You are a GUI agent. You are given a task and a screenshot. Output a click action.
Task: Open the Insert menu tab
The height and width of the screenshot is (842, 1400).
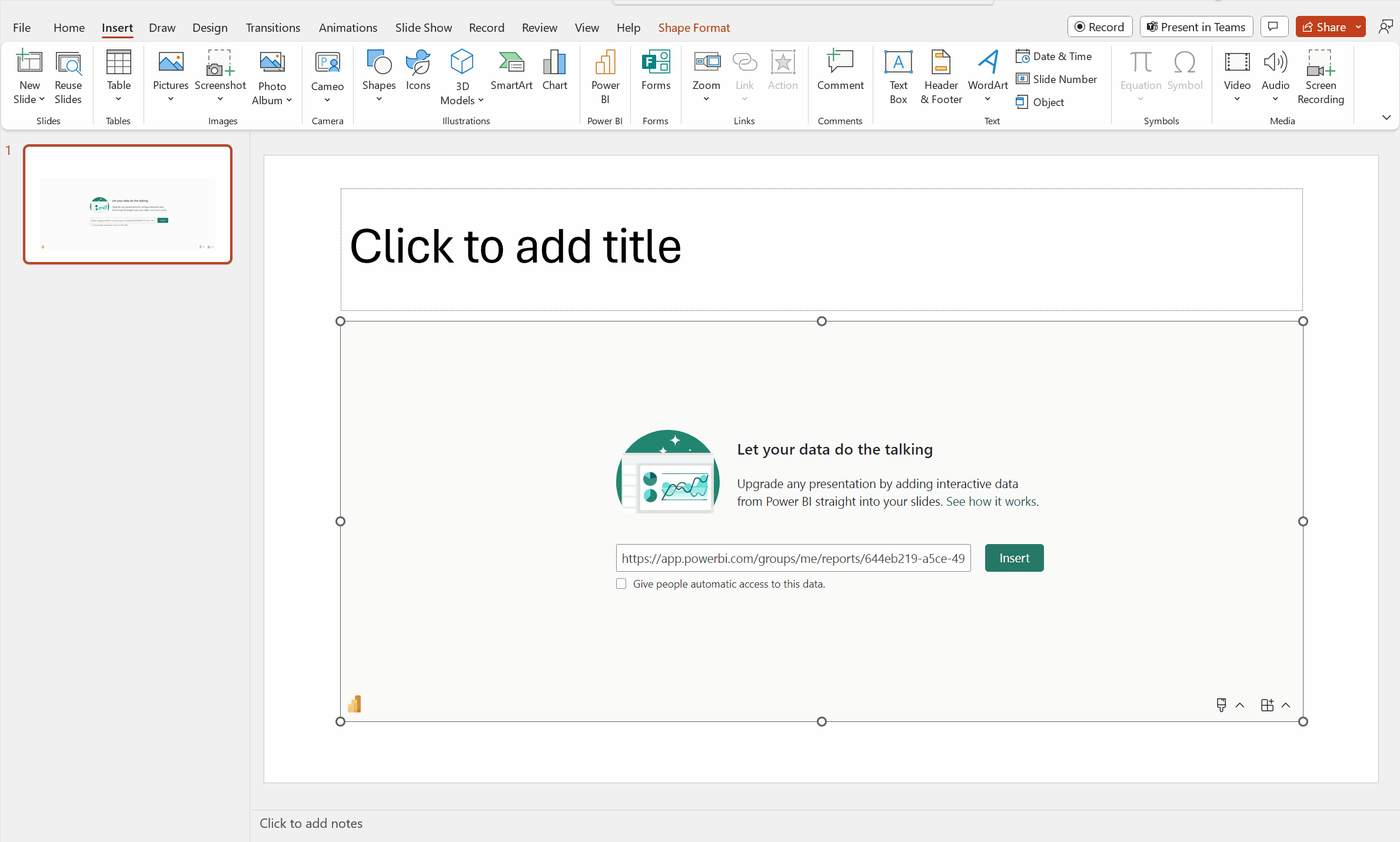117,27
